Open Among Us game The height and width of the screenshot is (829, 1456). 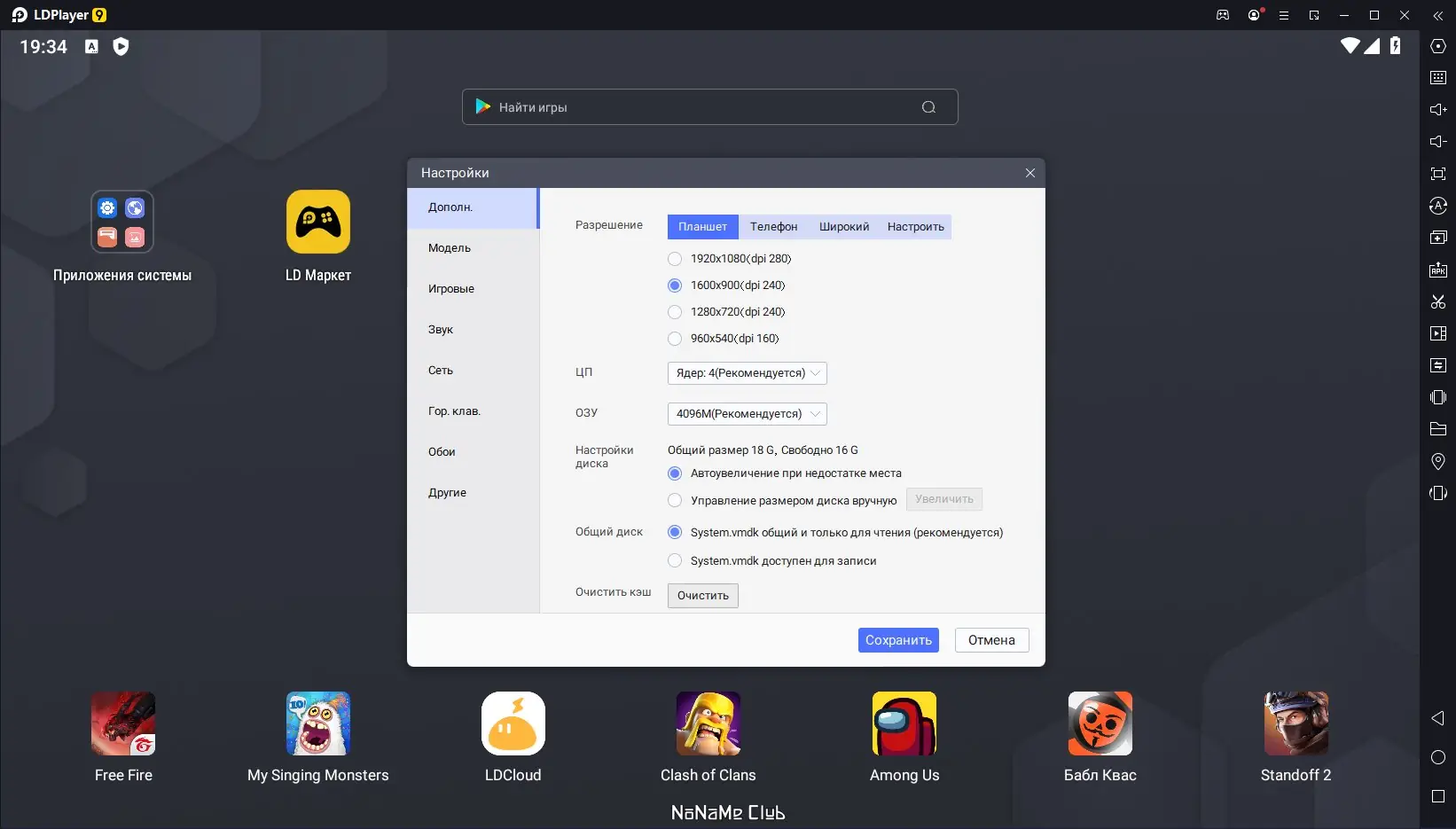[904, 723]
